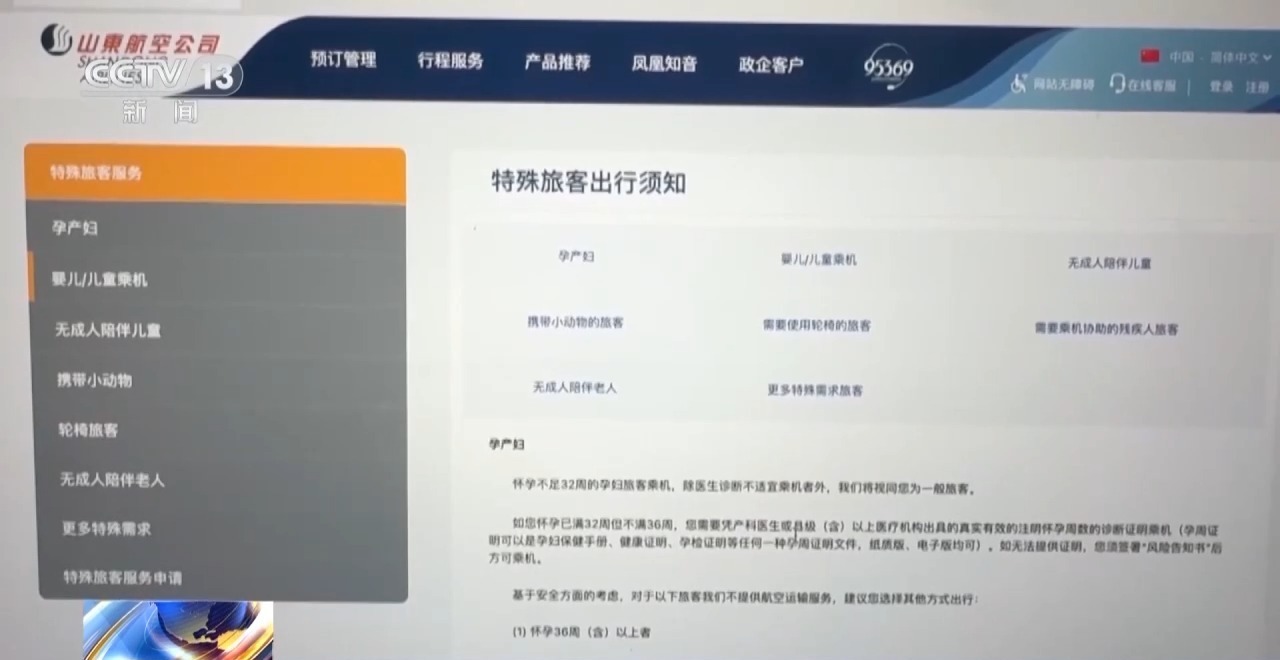Select the 凤凰知音 menu item
Screen dimensions: 1280x660
[663, 62]
